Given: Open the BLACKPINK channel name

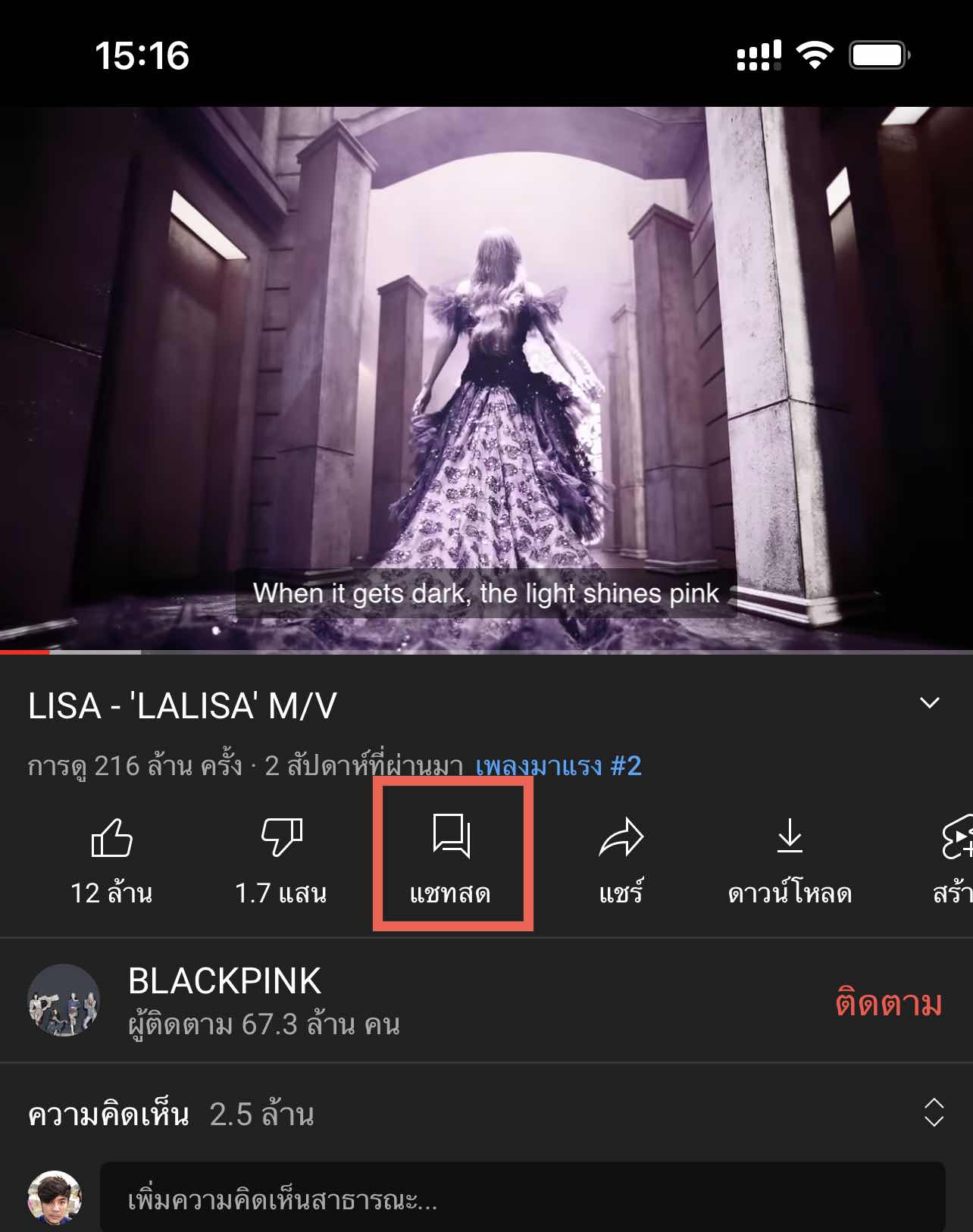Looking at the screenshot, I should 225,981.
